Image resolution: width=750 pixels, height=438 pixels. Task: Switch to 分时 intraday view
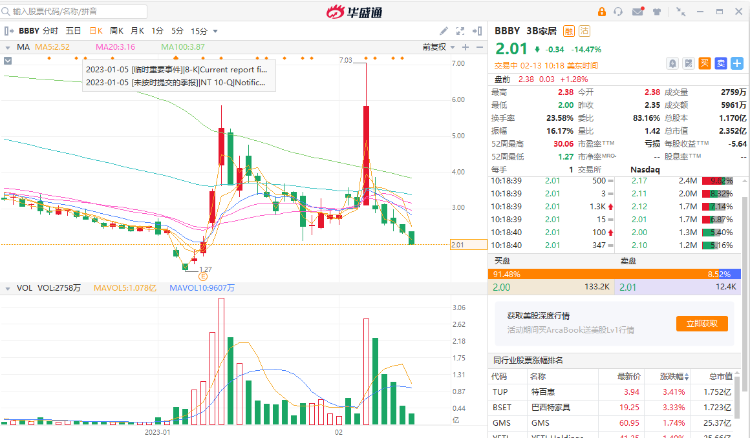tap(50, 31)
